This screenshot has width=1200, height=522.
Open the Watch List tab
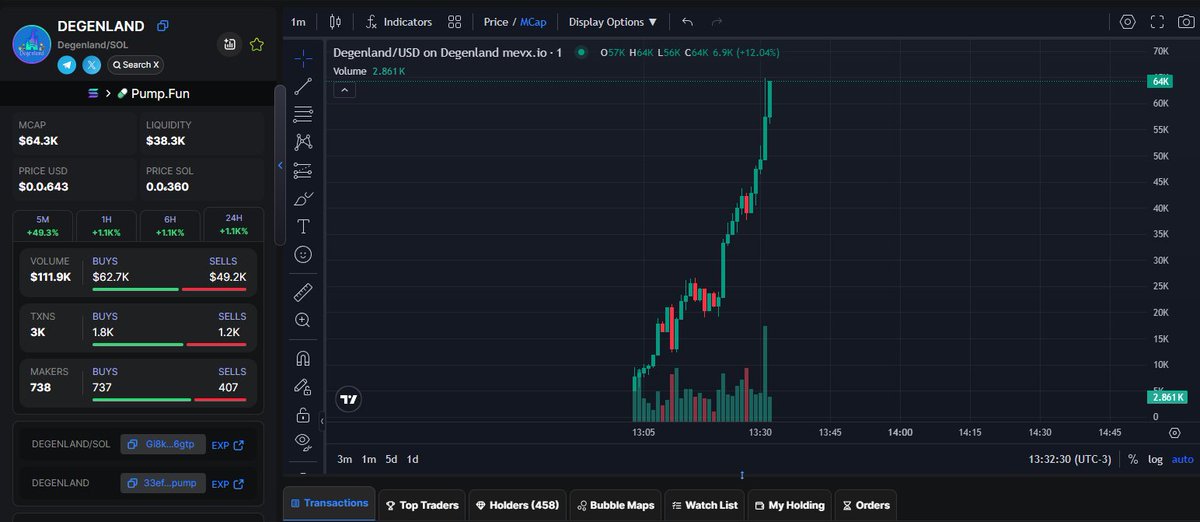[705, 505]
